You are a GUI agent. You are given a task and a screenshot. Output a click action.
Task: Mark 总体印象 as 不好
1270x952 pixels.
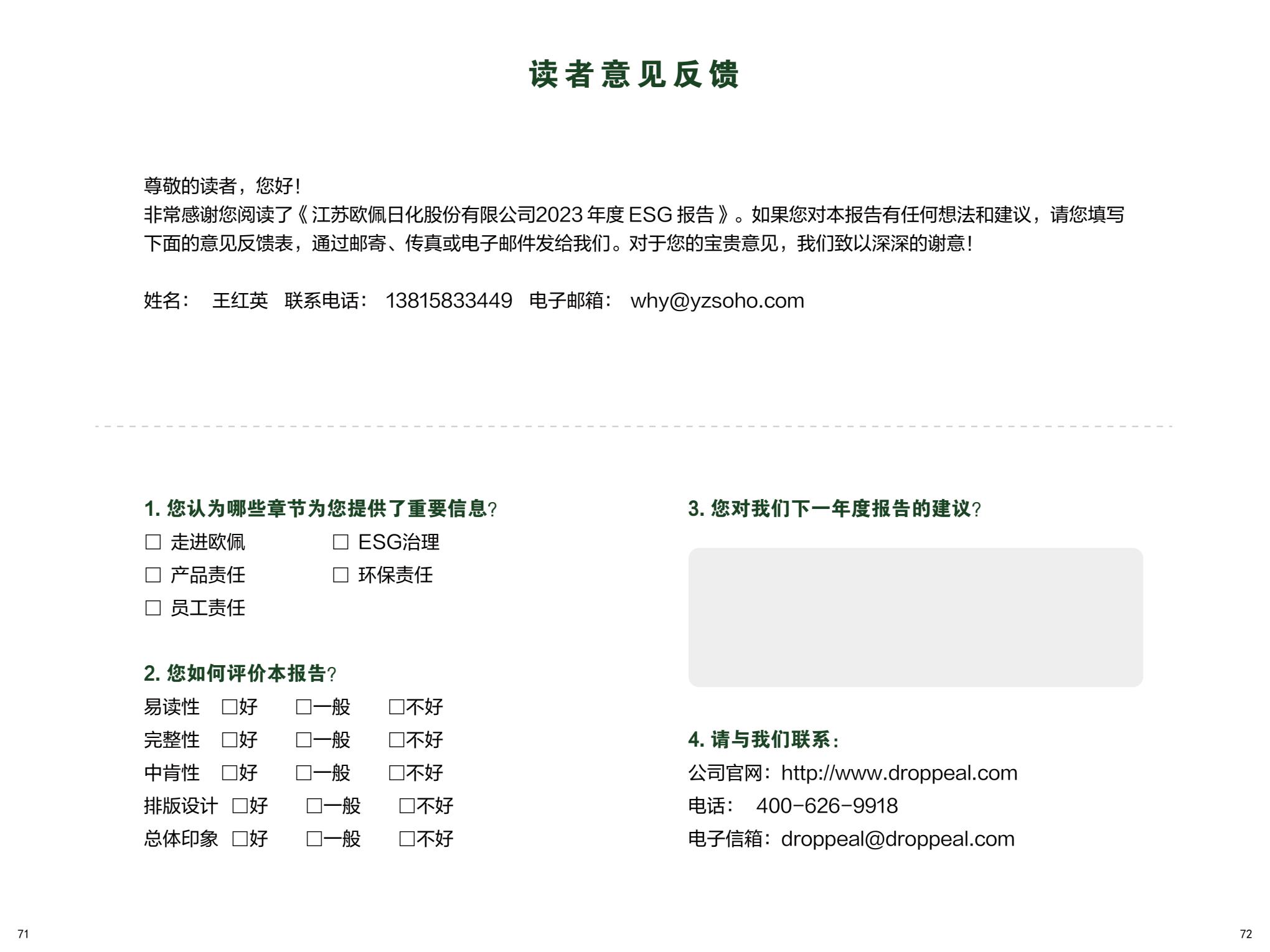click(x=407, y=839)
